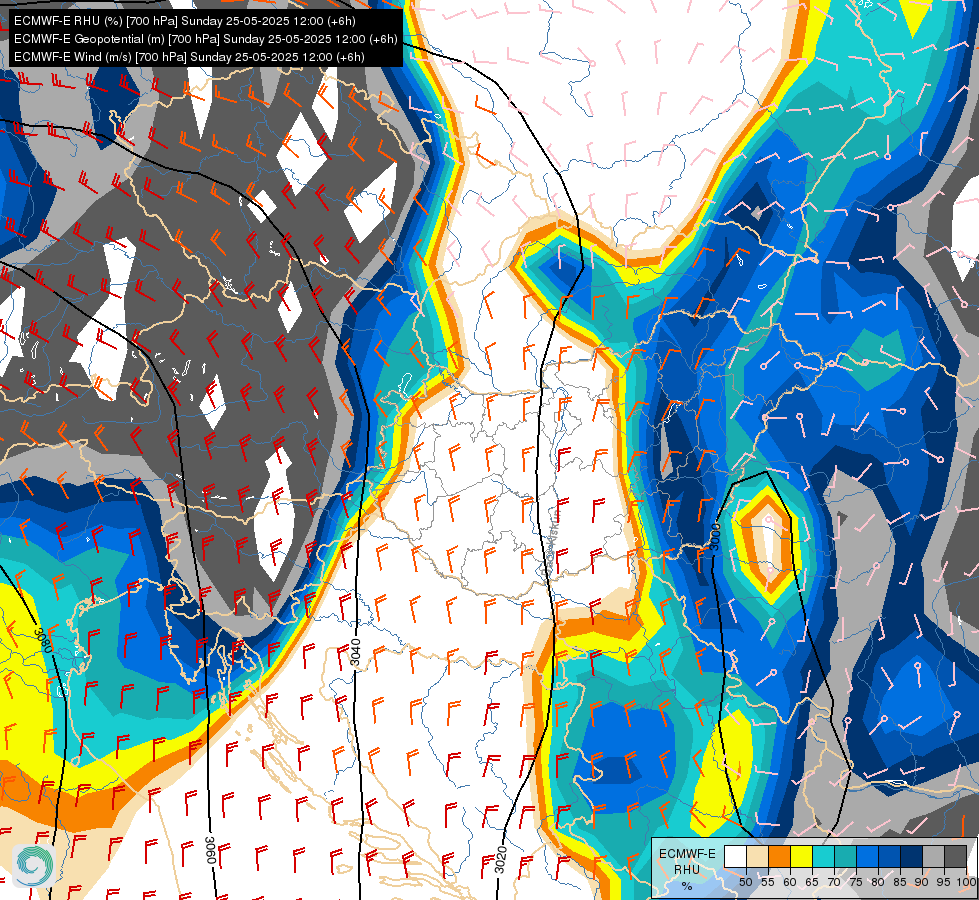Viewport: 979px width, 900px height.
Task: Select the yellow 60-65% legend swatch
Action: [800, 857]
